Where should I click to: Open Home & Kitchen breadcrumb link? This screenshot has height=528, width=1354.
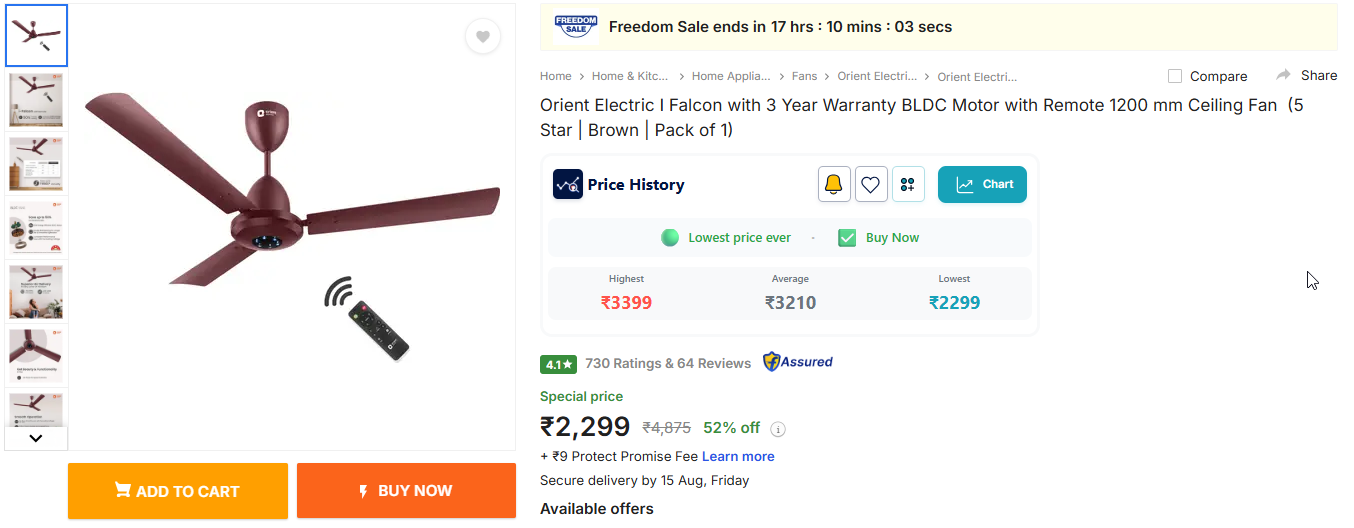pos(630,76)
